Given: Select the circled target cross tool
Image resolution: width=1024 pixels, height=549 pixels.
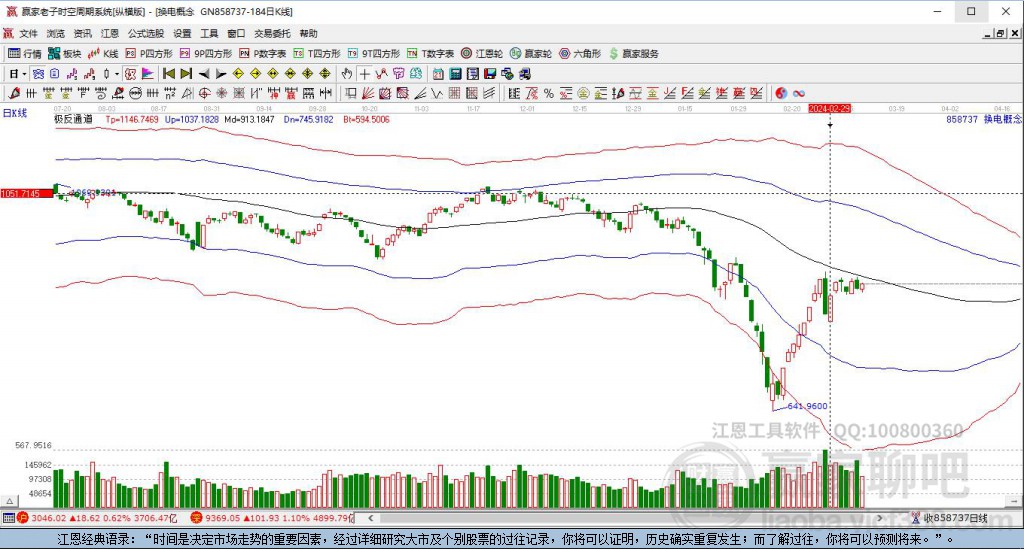Looking at the screenshot, I should coord(204,93).
